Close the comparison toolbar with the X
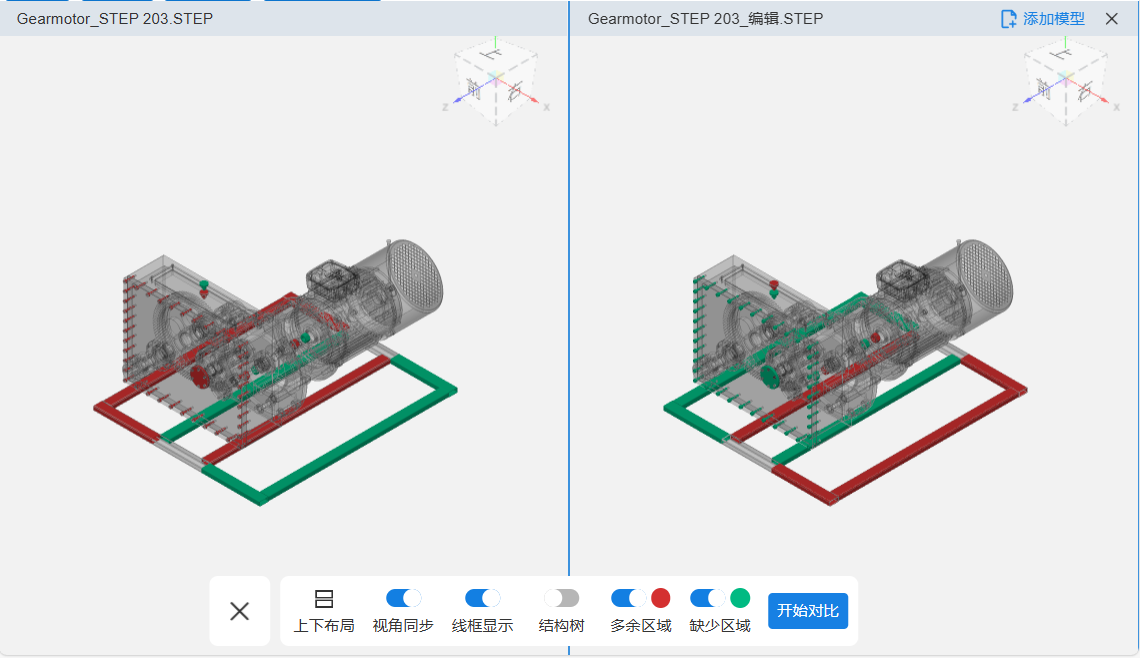This screenshot has height=658, width=1140. 239,611
